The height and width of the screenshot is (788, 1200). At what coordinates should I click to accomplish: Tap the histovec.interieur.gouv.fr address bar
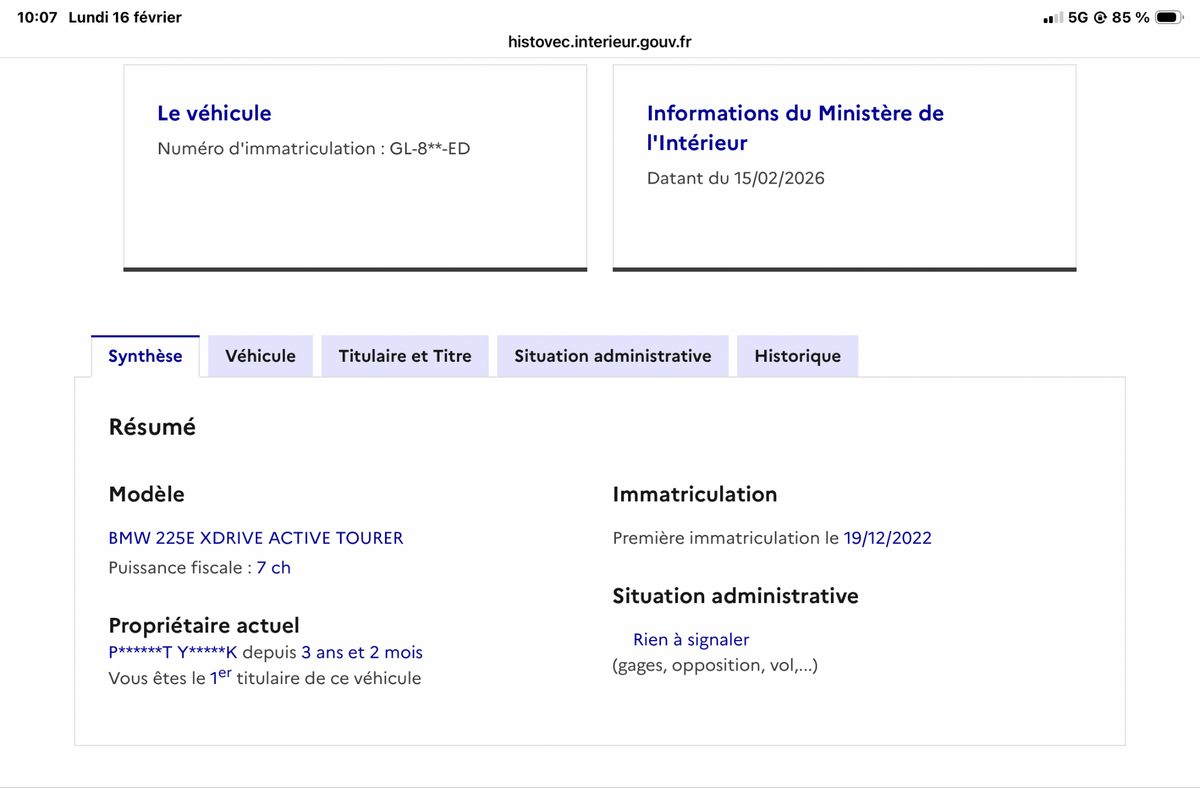(600, 41)
